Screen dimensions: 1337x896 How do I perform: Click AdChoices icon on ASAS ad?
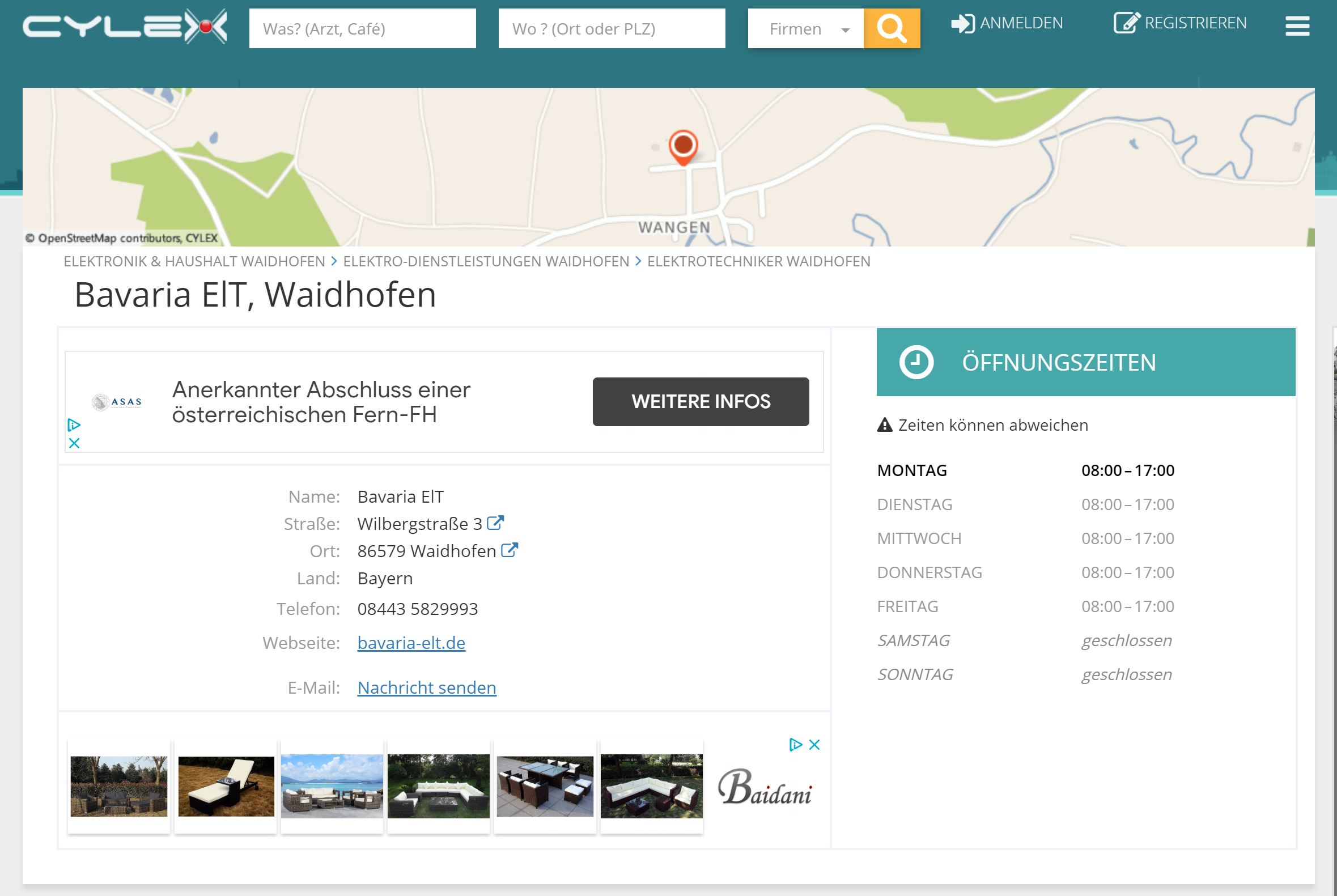pos(74,424)
